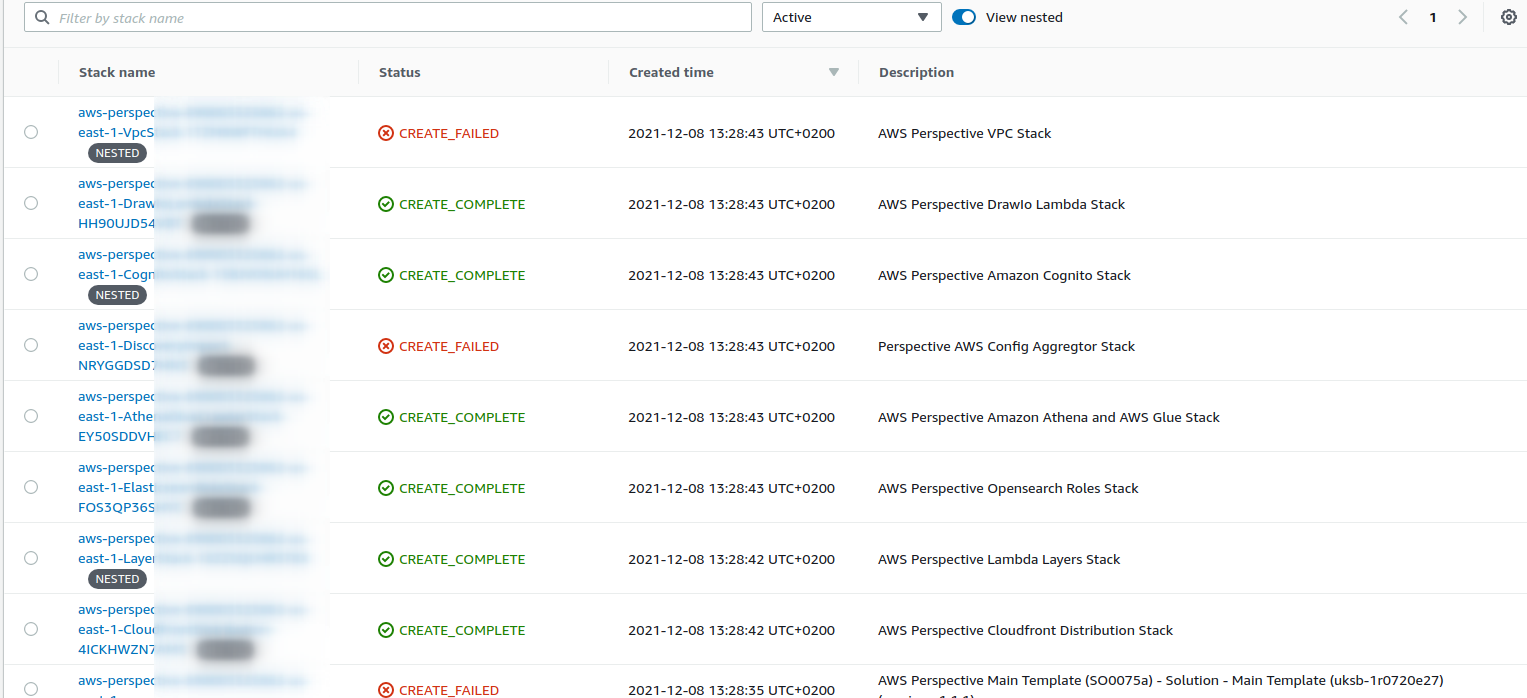Click CREATE_FAILED text for VPC Stack
The height and width of the screenshot is (698, 1527).
(449, 133)
